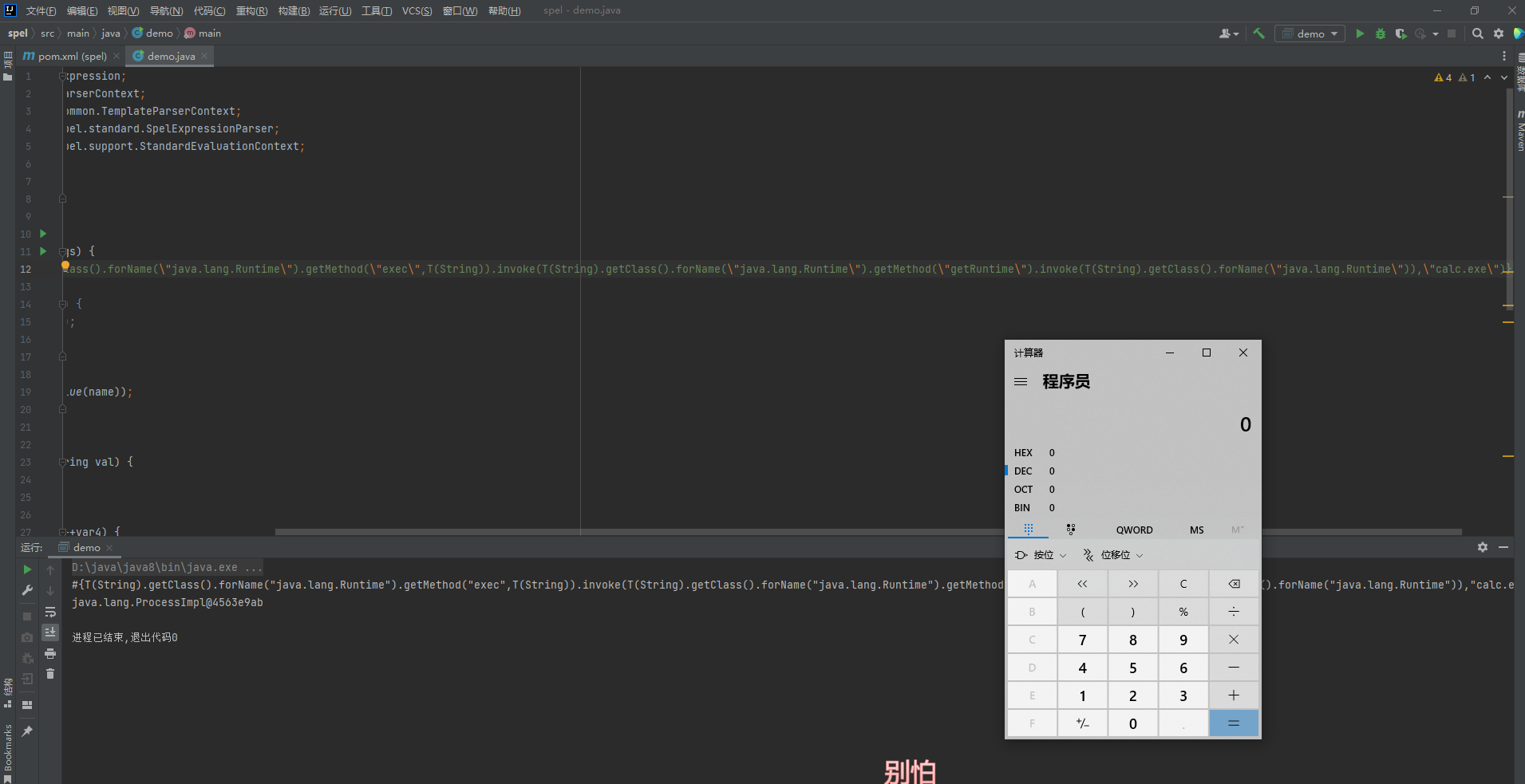Expand the Bitwise (按位) dropdown in Calculator
Image resolution: width=1525 pixels, height=784 pixels.
tap(1040, 555)
